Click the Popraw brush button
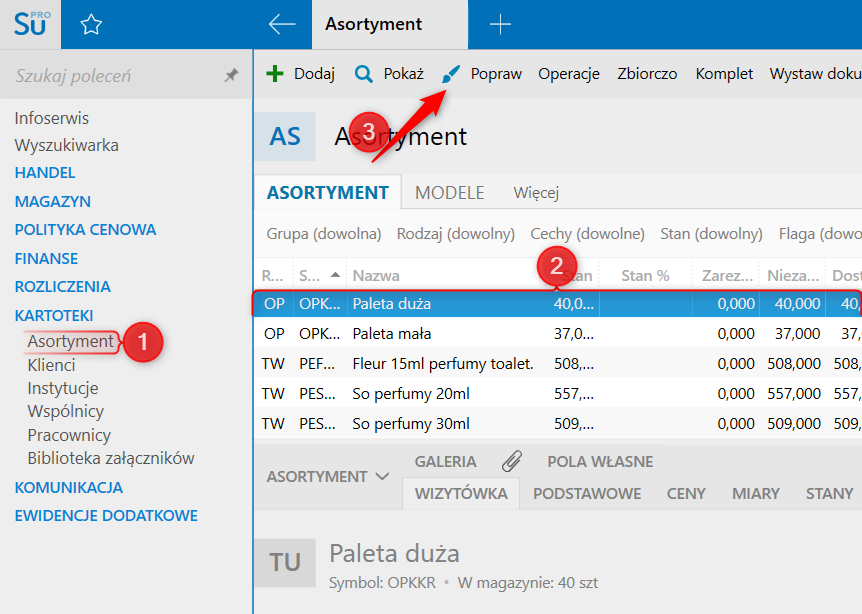862x614 pixels. coord(482,74)
